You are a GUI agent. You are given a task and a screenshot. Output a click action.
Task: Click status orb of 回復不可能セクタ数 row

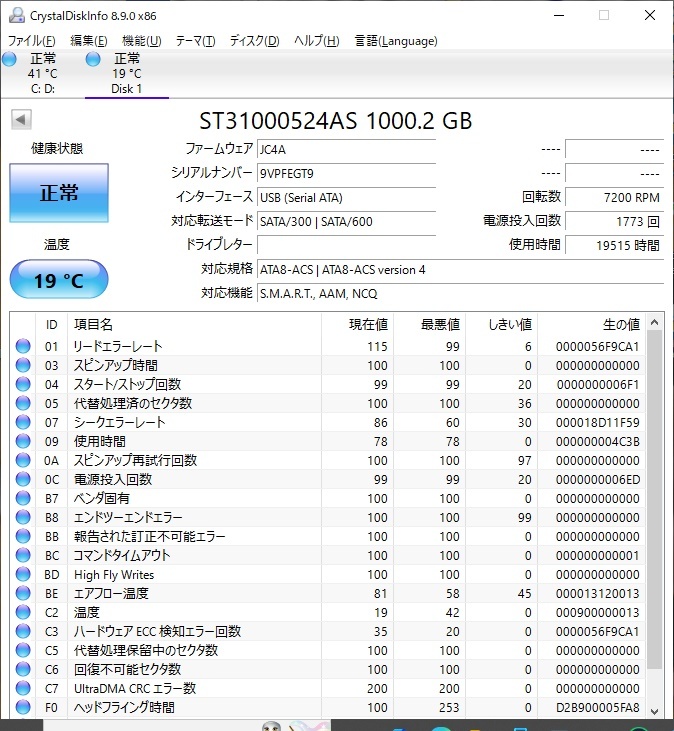point(23,669)
